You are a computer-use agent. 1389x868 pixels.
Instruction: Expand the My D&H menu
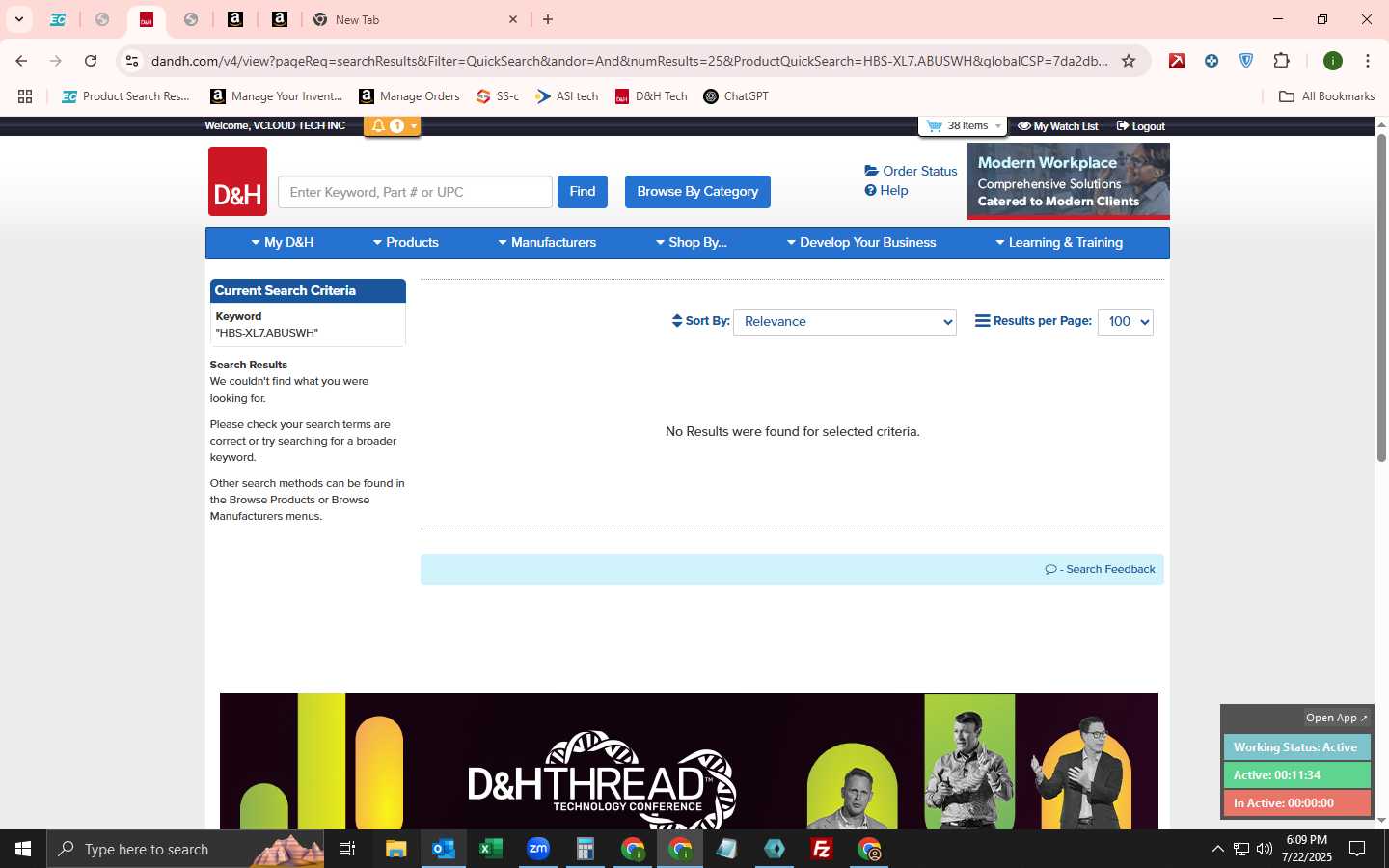[282, 243]
